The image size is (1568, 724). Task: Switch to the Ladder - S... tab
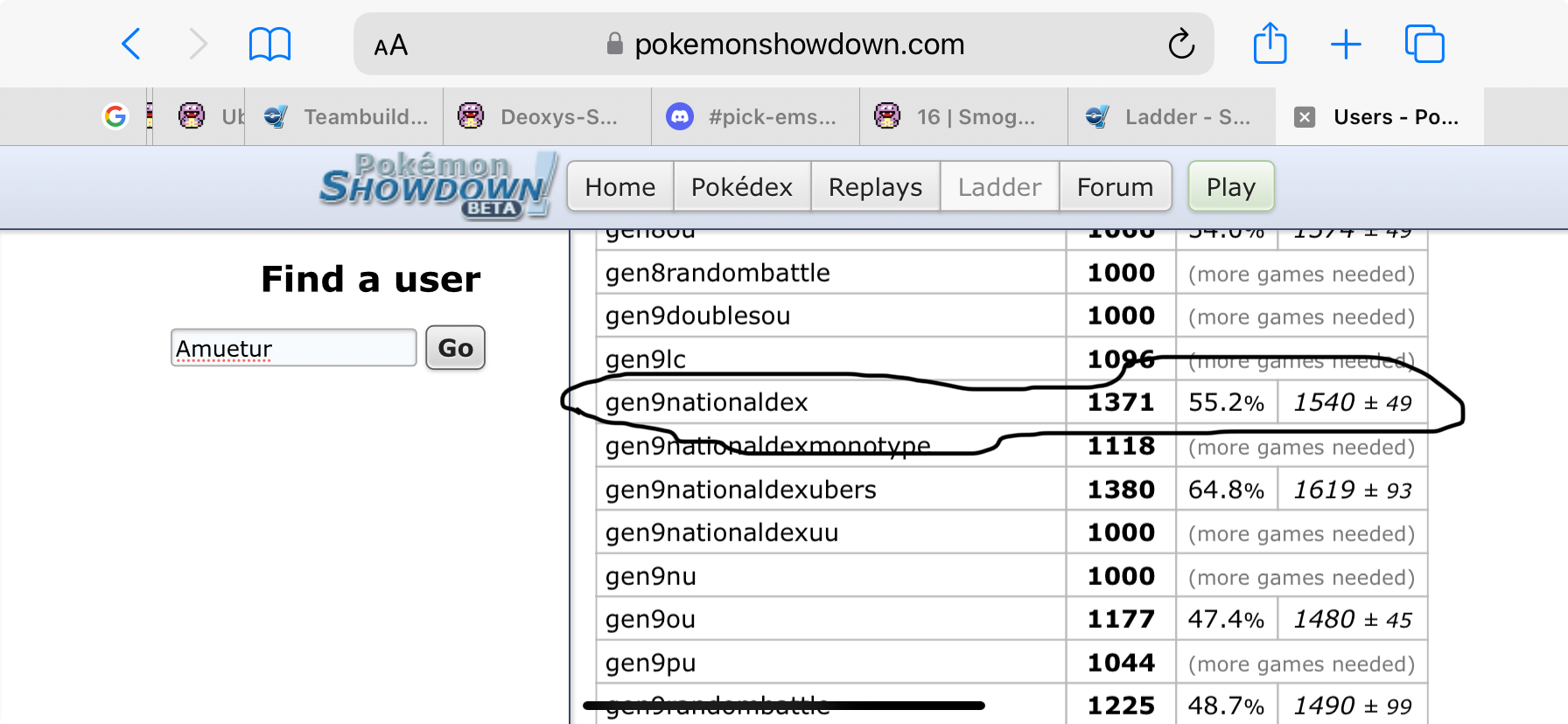pos(1172,116)
